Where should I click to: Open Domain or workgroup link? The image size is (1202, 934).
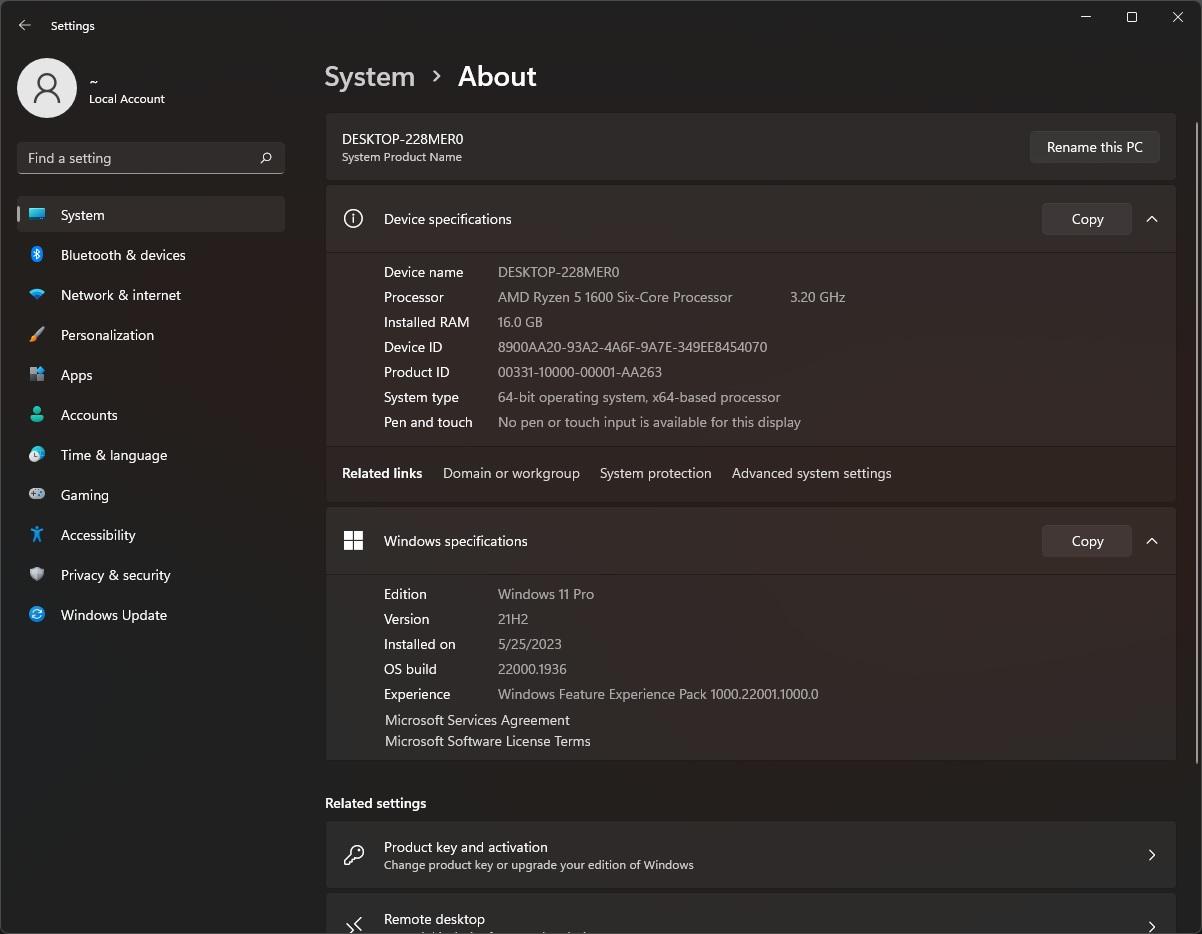pyautogui.click(x=511, y=473)
